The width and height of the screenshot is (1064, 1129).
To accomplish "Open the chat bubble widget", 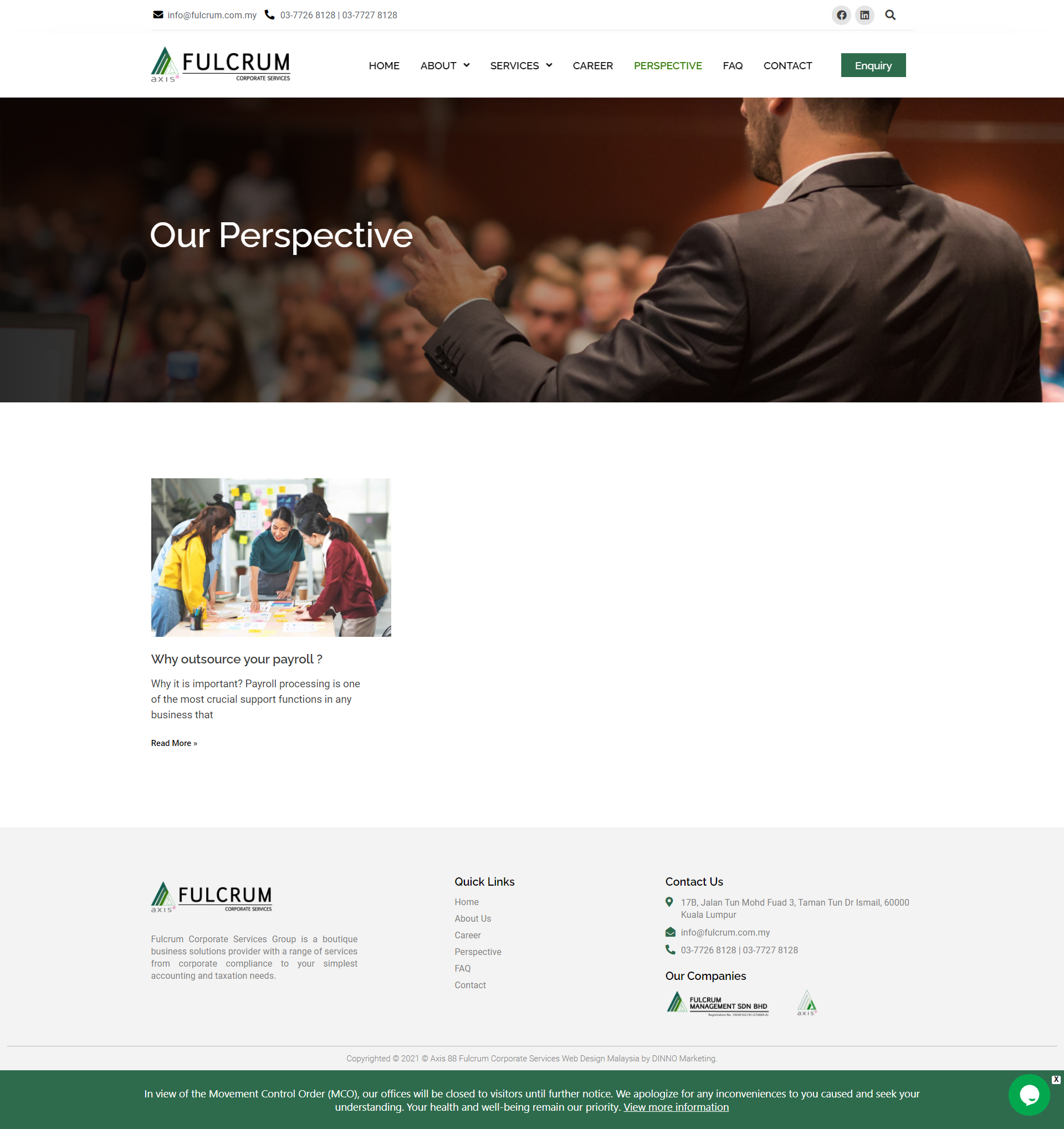I will [1029, 1094].
